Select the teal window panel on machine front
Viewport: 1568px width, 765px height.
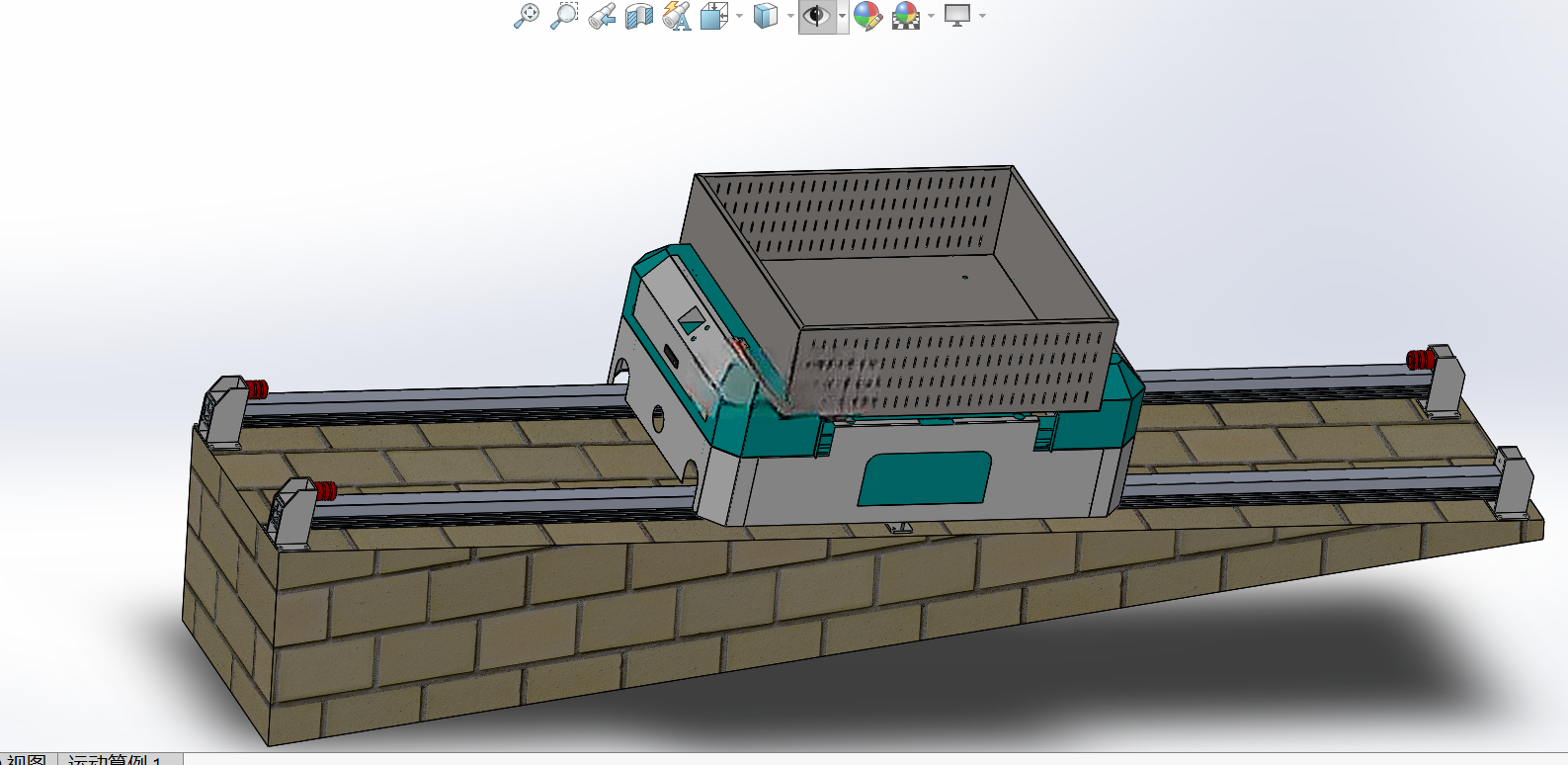coord(925,478)
